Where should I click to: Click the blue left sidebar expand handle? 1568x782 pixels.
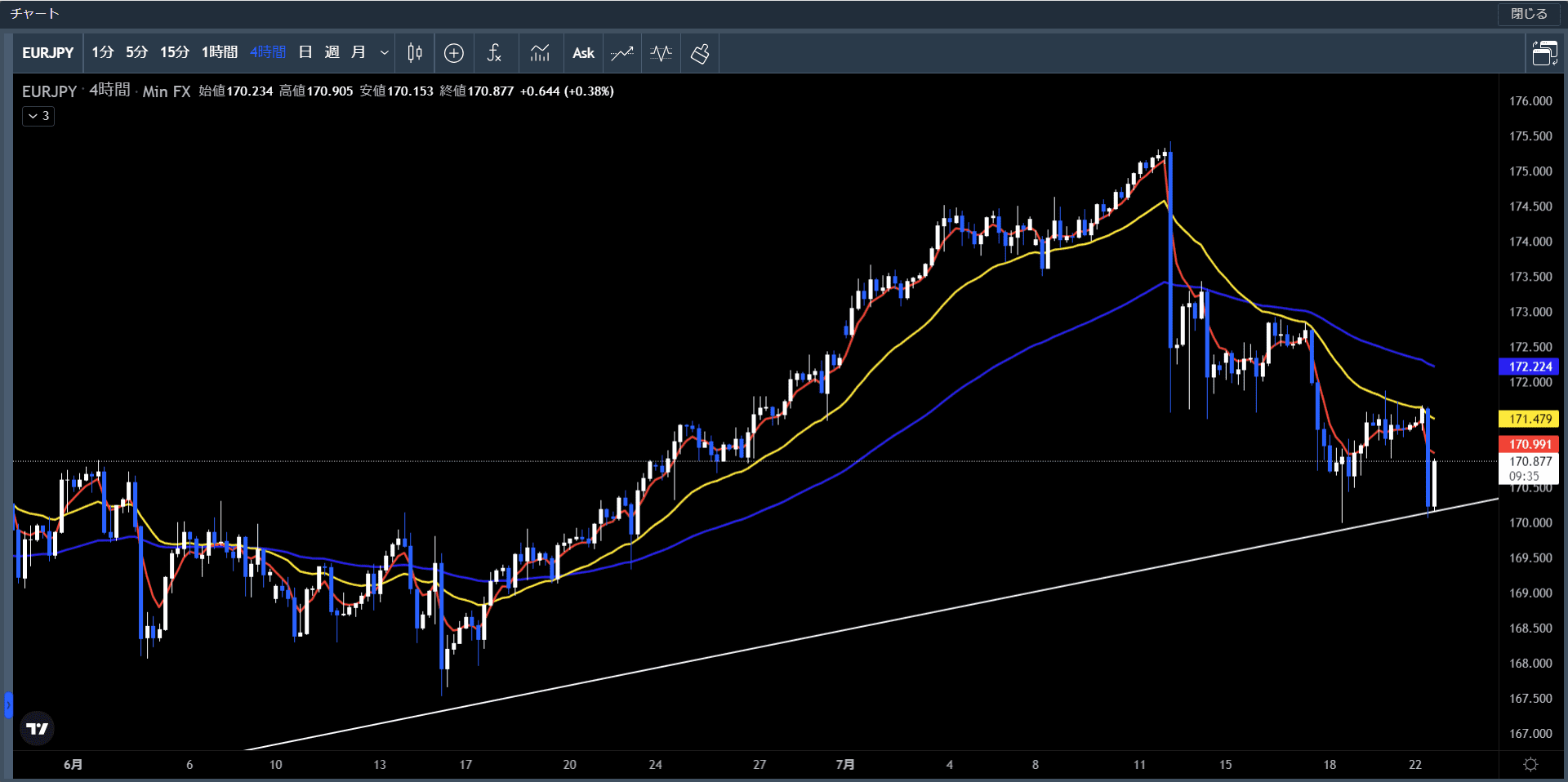(8, 705)
